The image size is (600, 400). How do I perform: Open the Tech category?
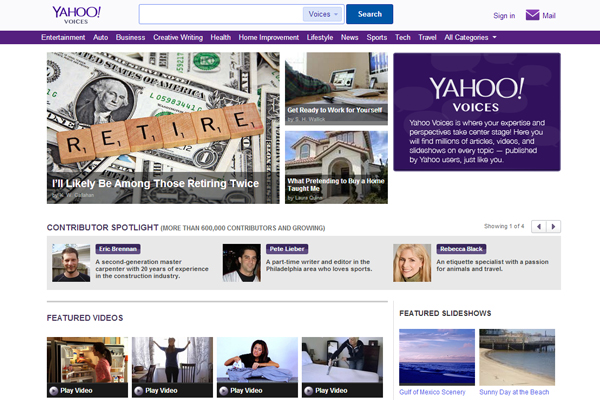tap(403, 37)
